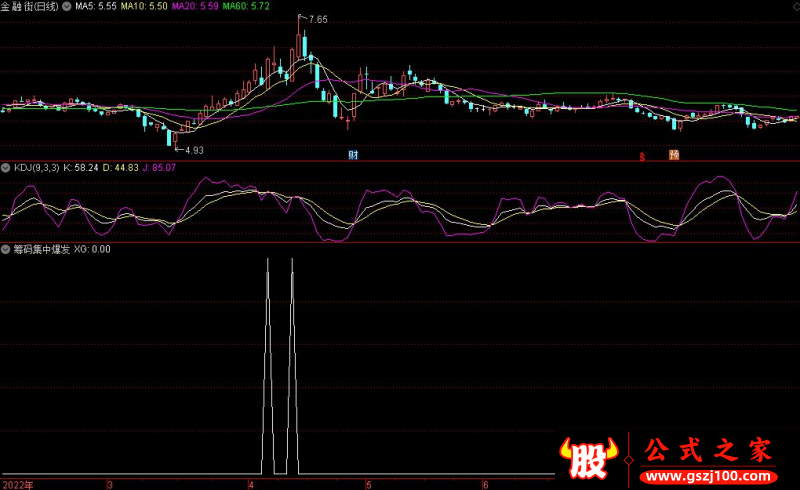Click the red $ dividend marker

(642, 155)
